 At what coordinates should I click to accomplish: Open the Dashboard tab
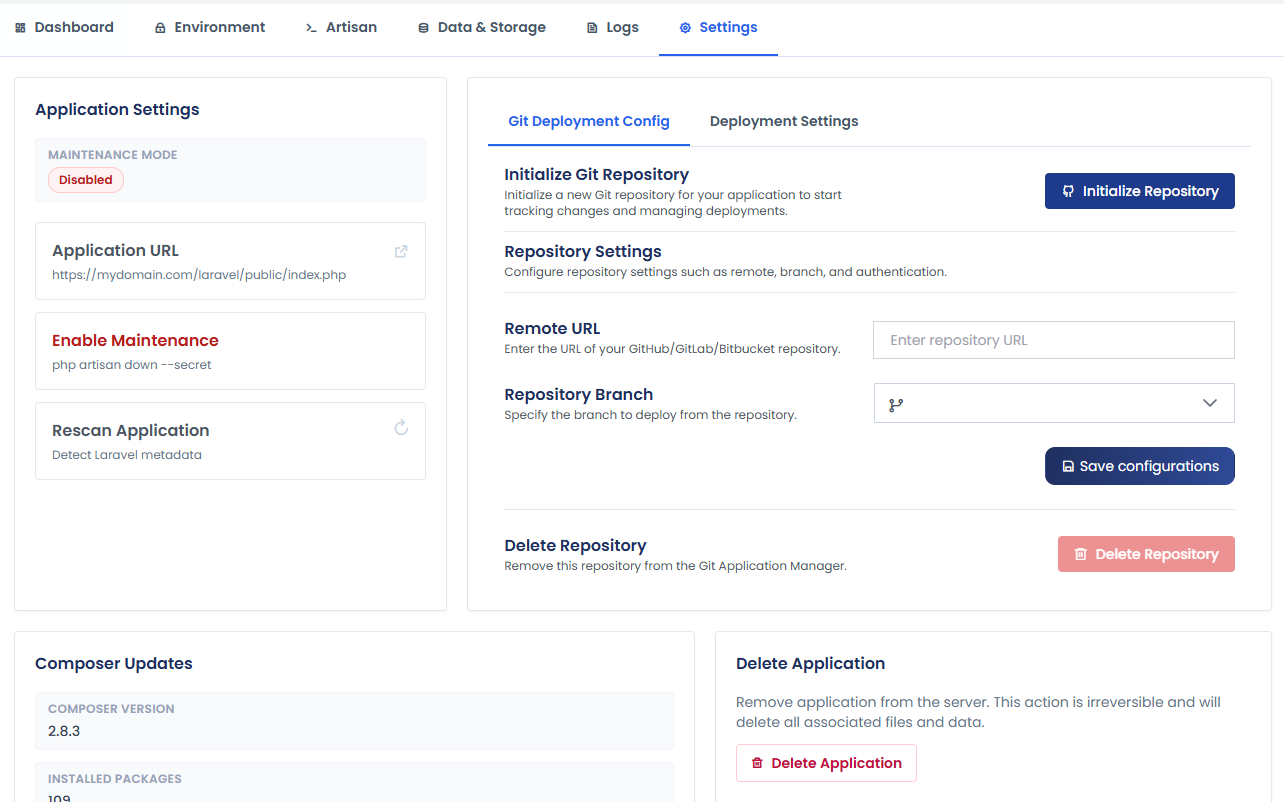click(x=64, y=28)
